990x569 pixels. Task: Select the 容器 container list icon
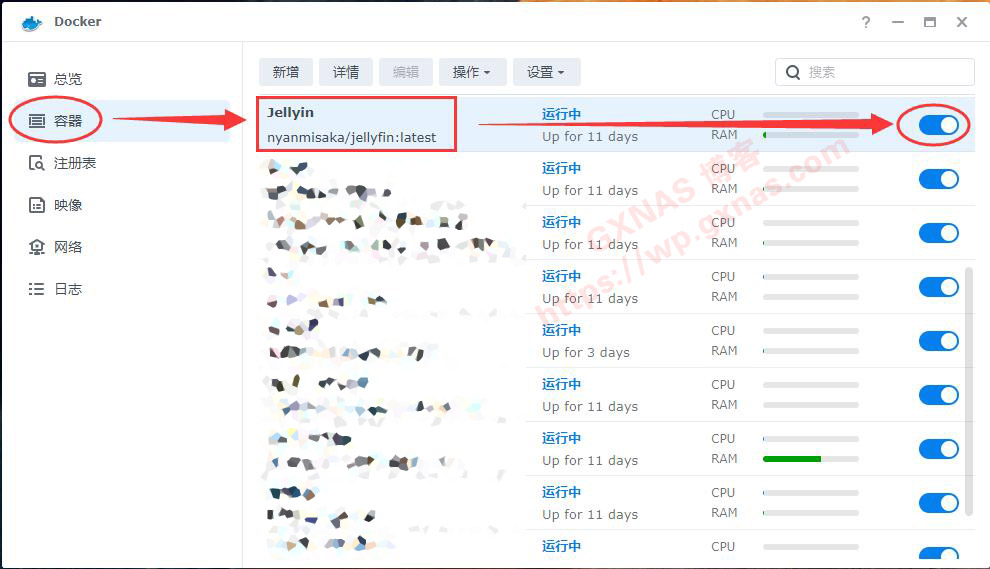point(37,121)
